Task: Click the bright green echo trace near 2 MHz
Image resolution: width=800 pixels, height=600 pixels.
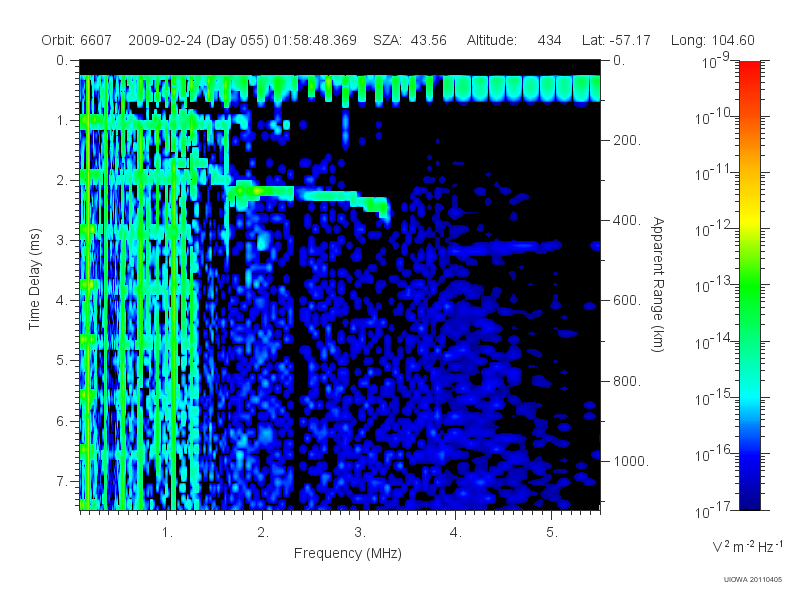Action: (x=260, y=192)
